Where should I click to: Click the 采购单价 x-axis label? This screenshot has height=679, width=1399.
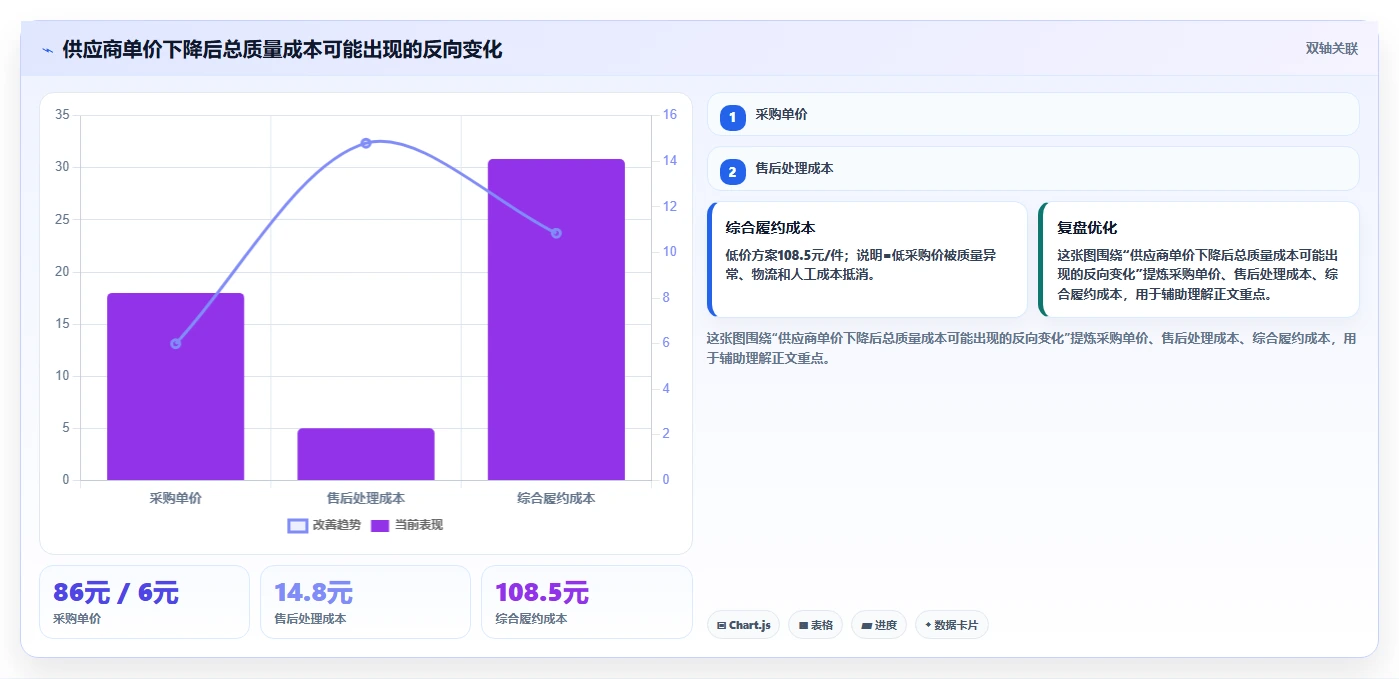click(176, 498)
